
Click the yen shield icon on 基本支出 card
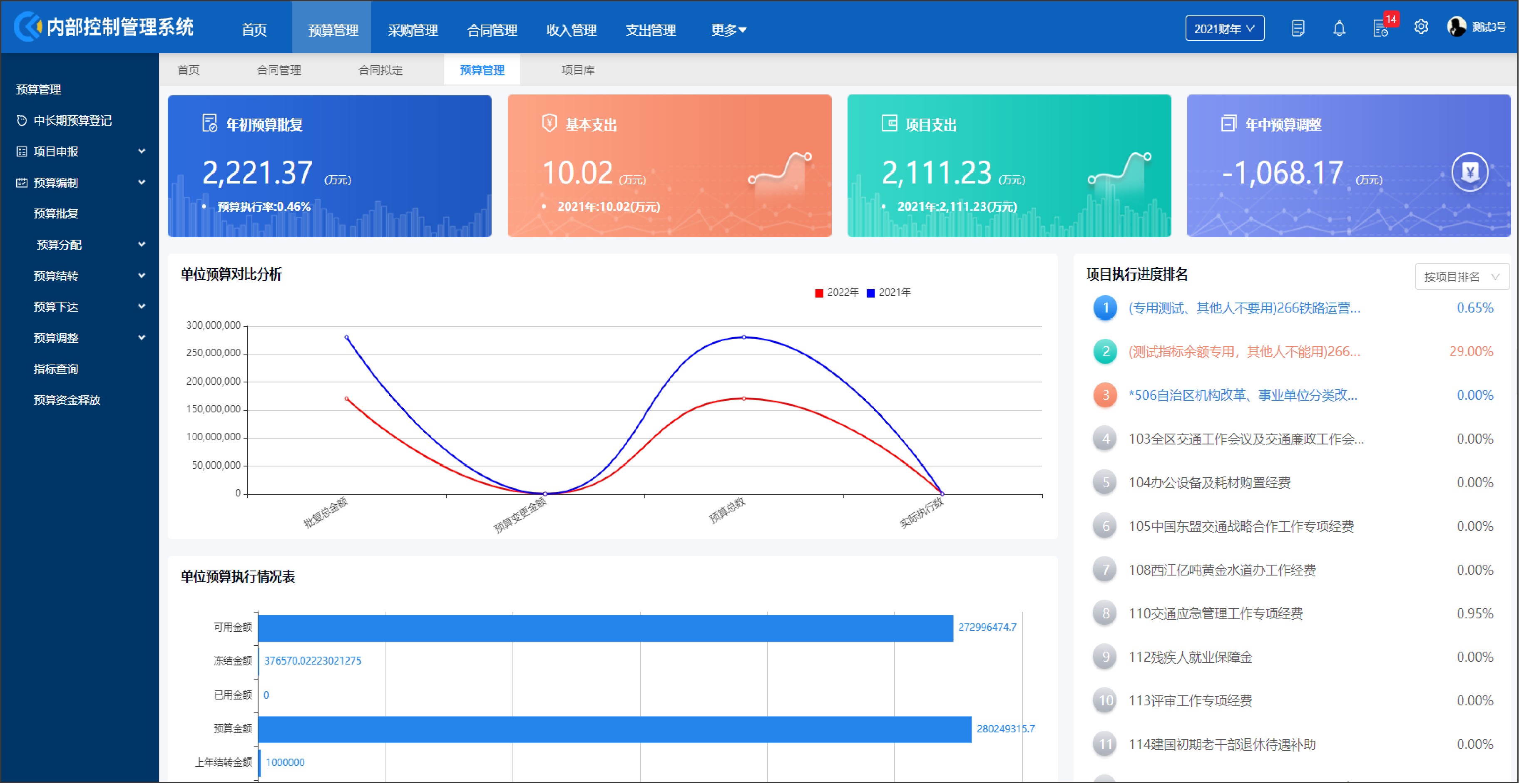549,123
